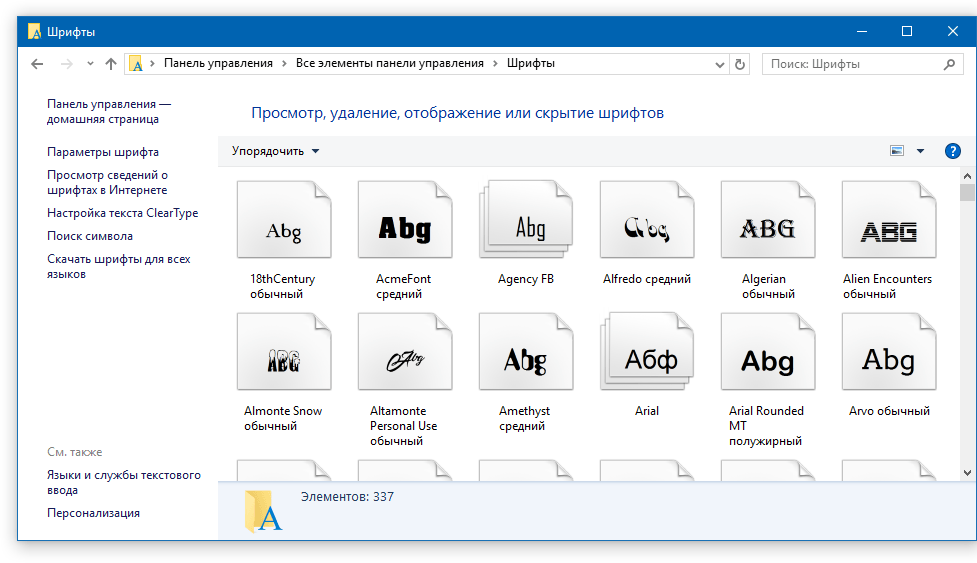Expand the view options dropdown arrow

[x=921, y=151]
